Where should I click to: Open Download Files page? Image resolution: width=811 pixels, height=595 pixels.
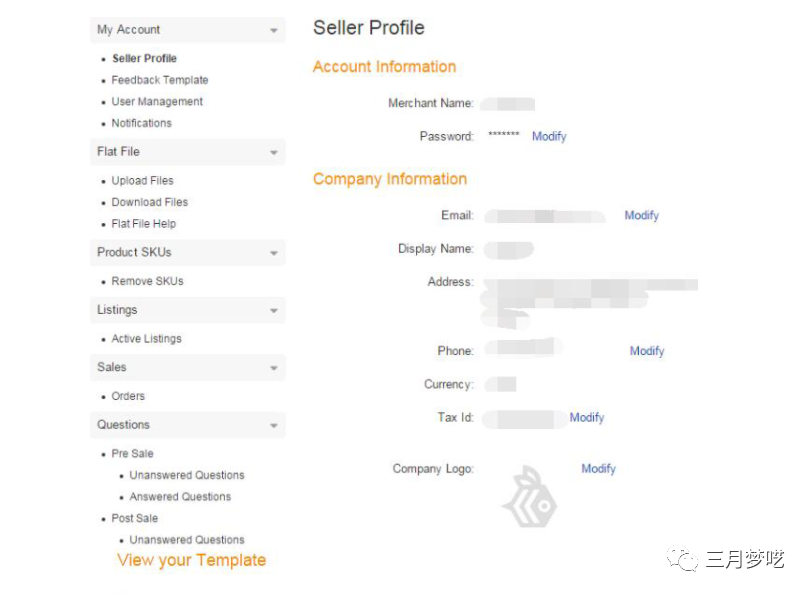149,202
